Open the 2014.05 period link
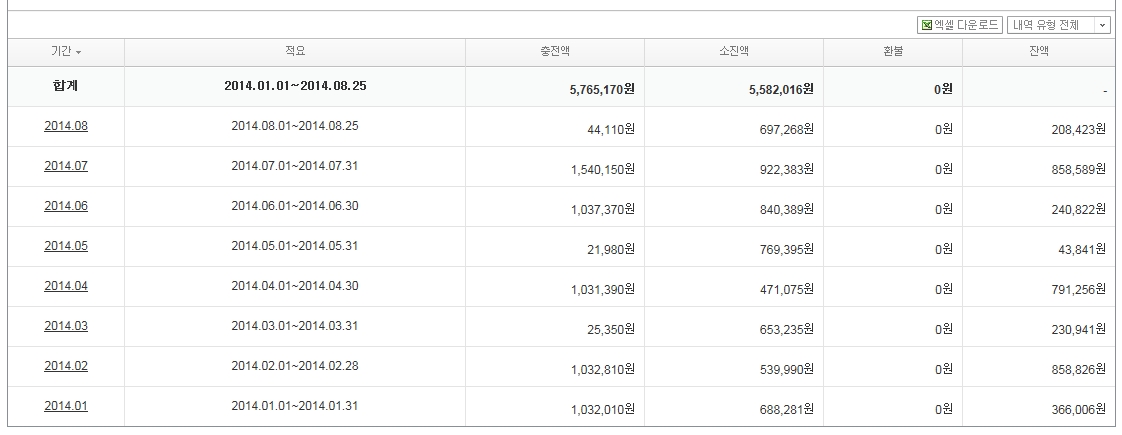Viewport: 1122px width, 435px height. tap(66, 246)
